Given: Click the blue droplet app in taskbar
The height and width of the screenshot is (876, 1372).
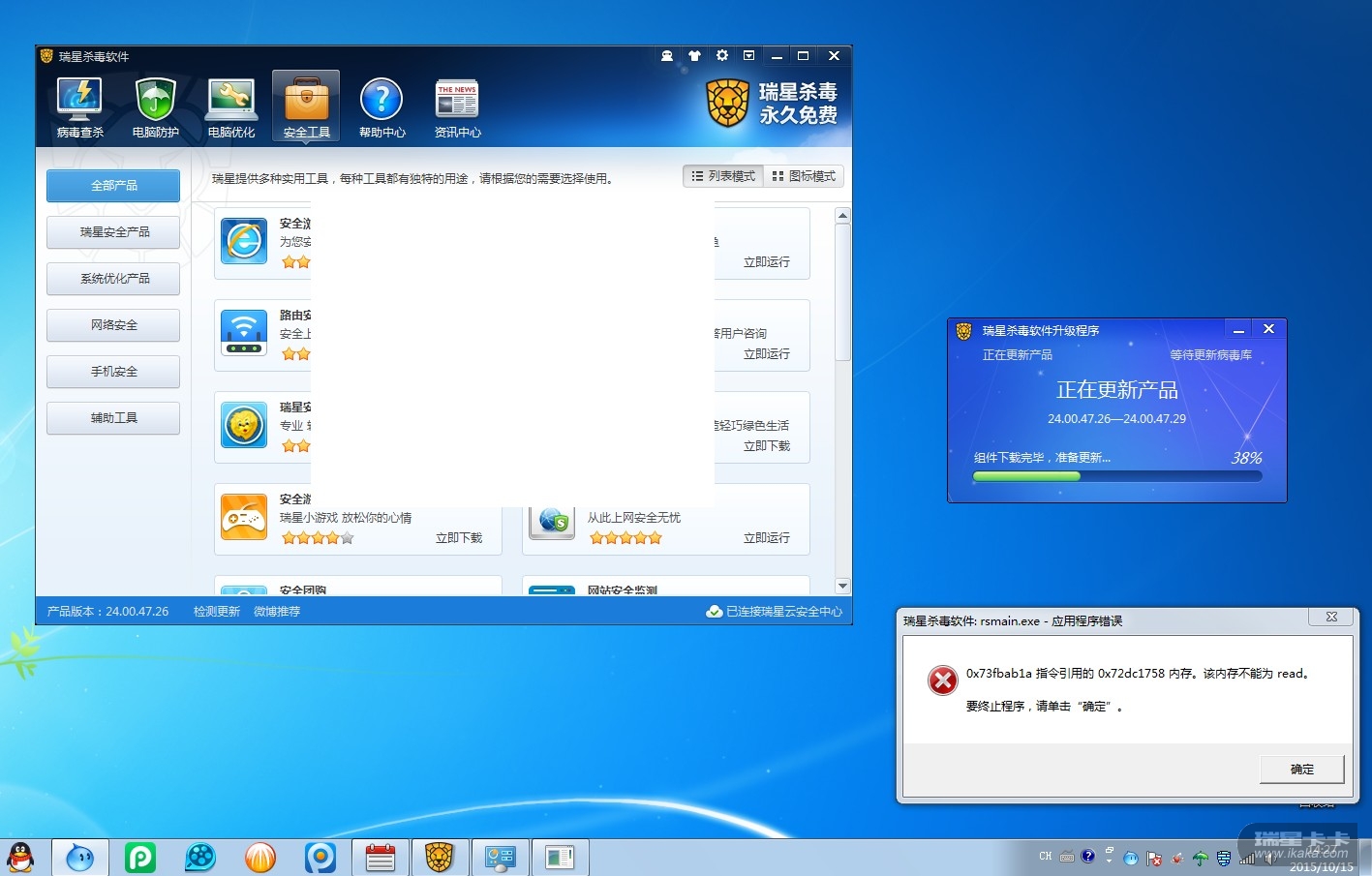Looking at the screenshot, I should pos(80,858).
